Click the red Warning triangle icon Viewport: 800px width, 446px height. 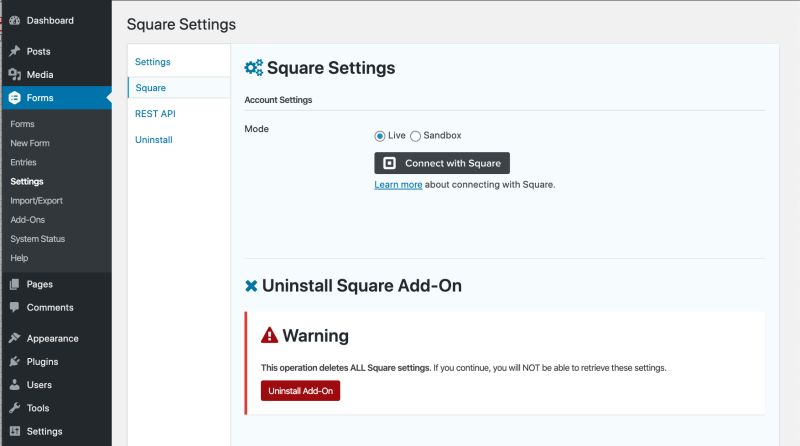point(269,335)
